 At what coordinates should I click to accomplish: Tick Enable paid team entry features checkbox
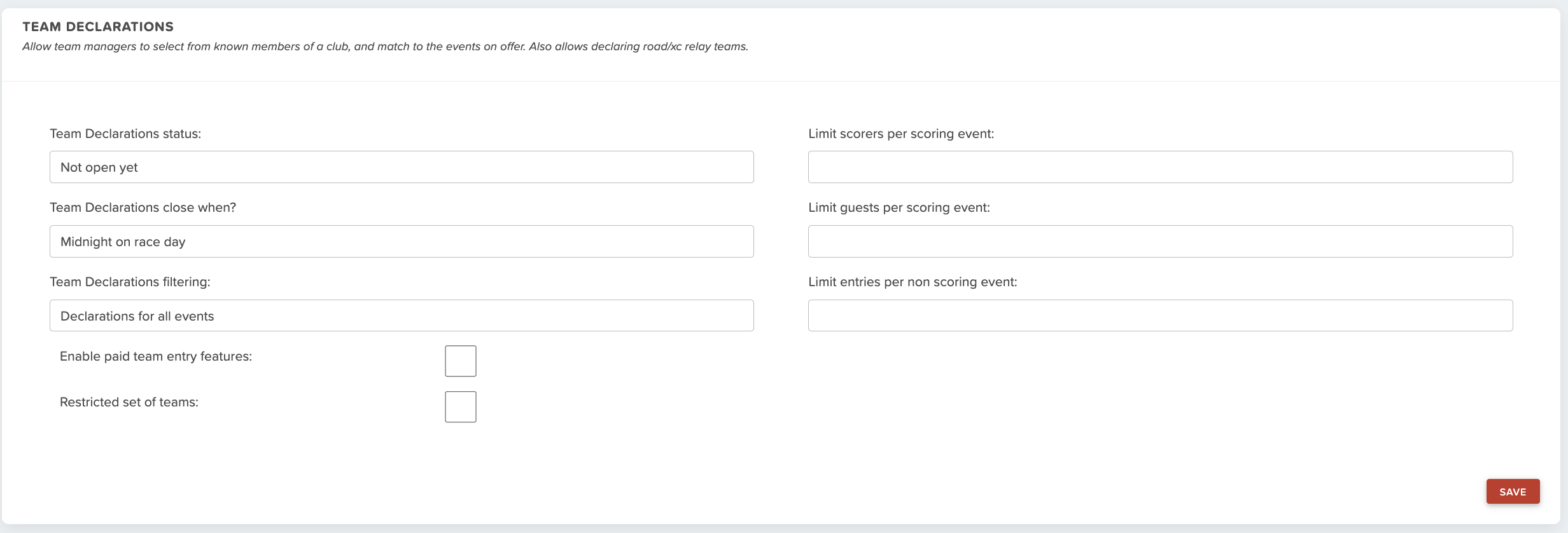[461, 361]
